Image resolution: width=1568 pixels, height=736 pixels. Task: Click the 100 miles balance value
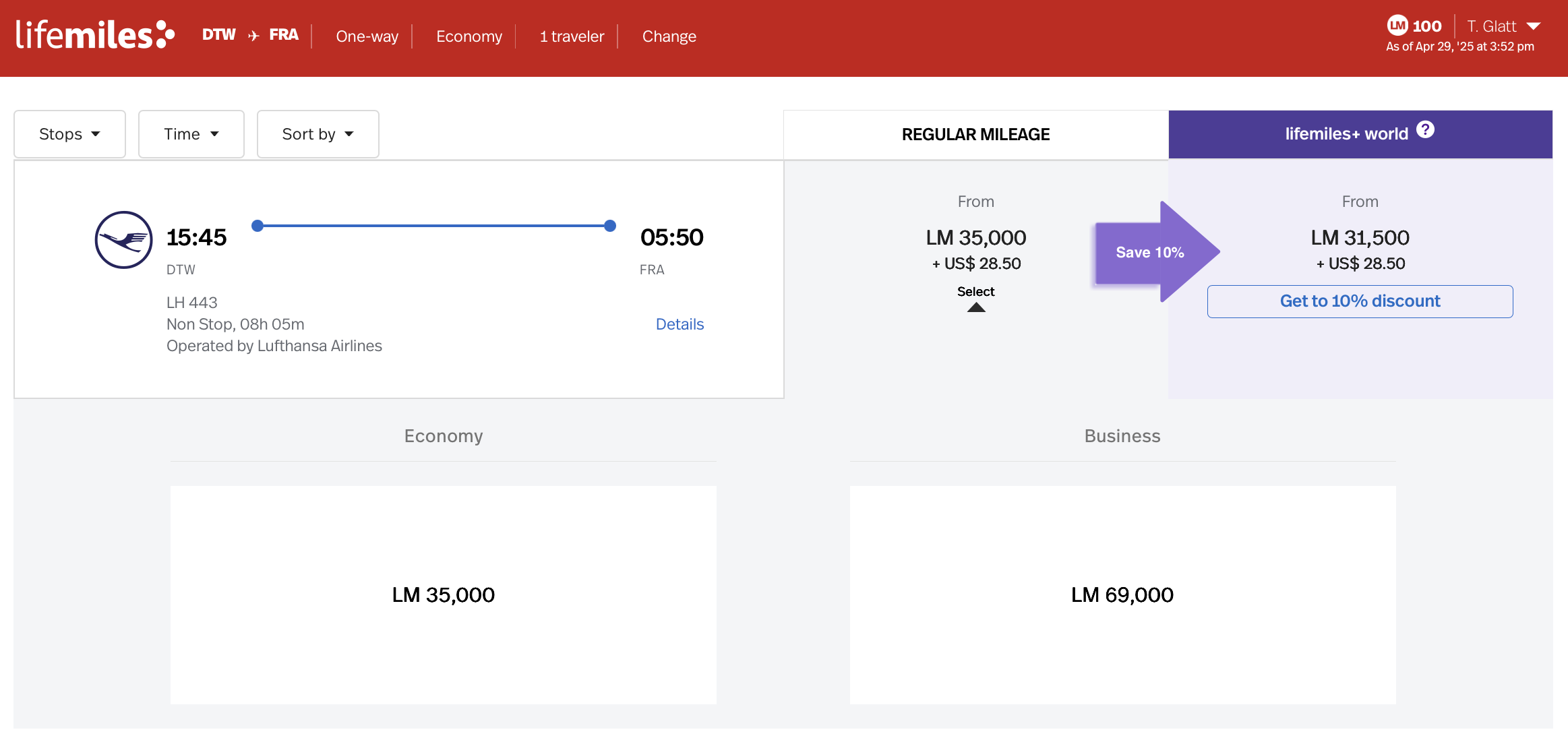[1427, 26]
